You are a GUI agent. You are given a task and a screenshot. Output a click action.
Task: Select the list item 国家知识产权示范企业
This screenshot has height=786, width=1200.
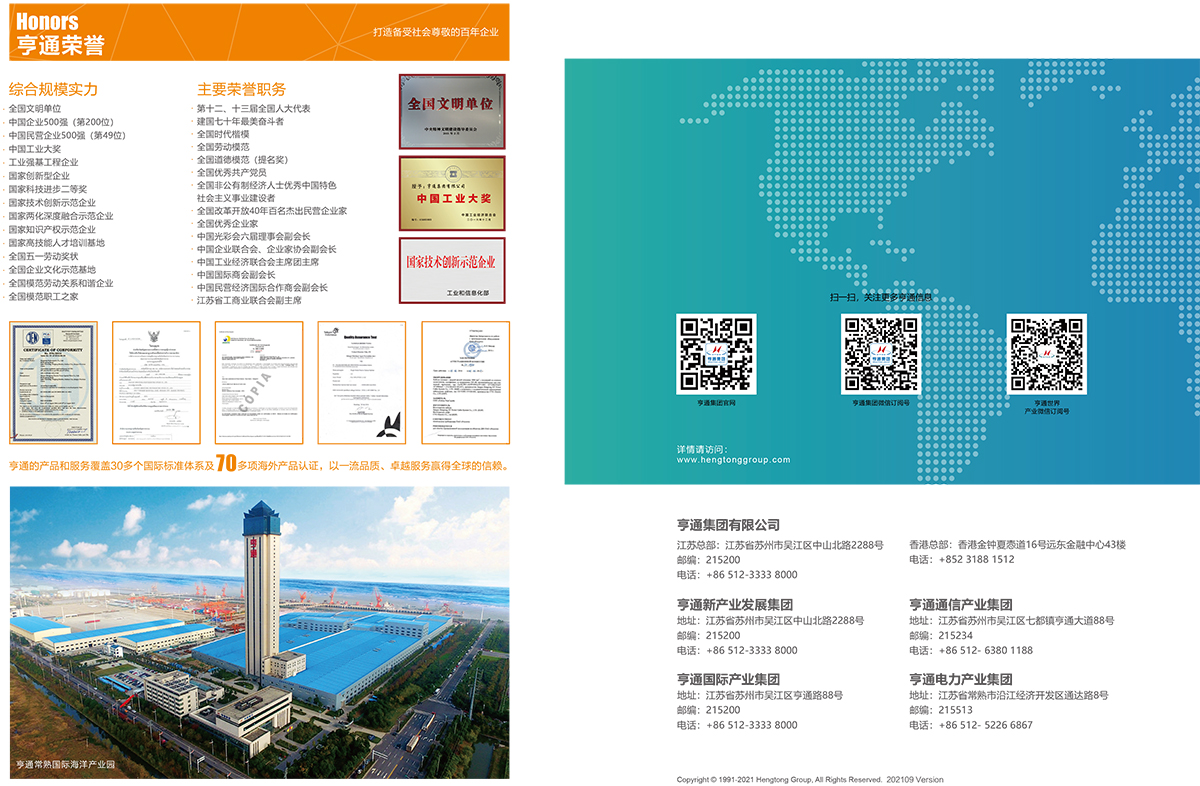pos(52,230)
